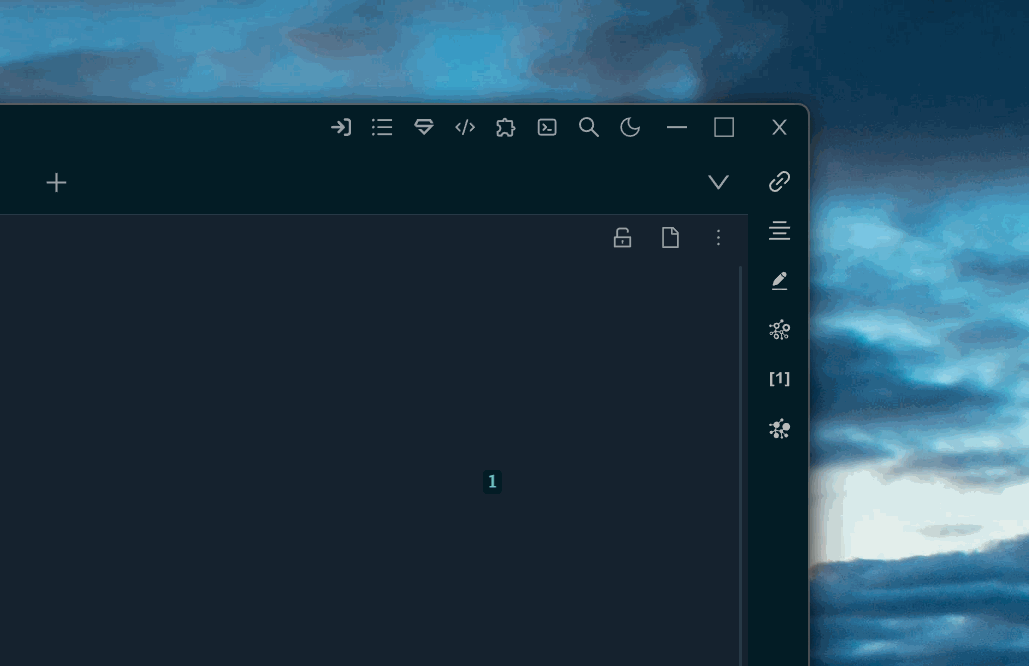Open the outline list icon in the titlebar
Screen dimensions: 1029x666
point(381,127)
